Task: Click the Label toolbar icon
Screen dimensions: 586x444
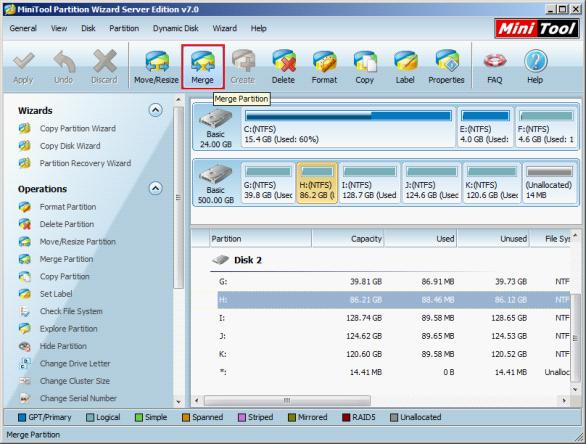Action: (x=405, y=67)
